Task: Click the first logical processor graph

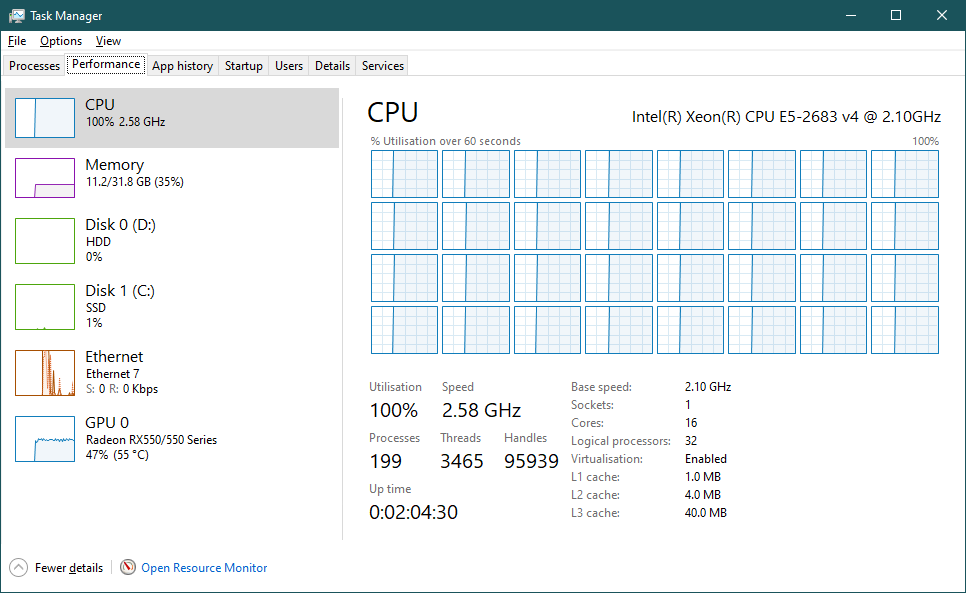Action: pos(404,174)
